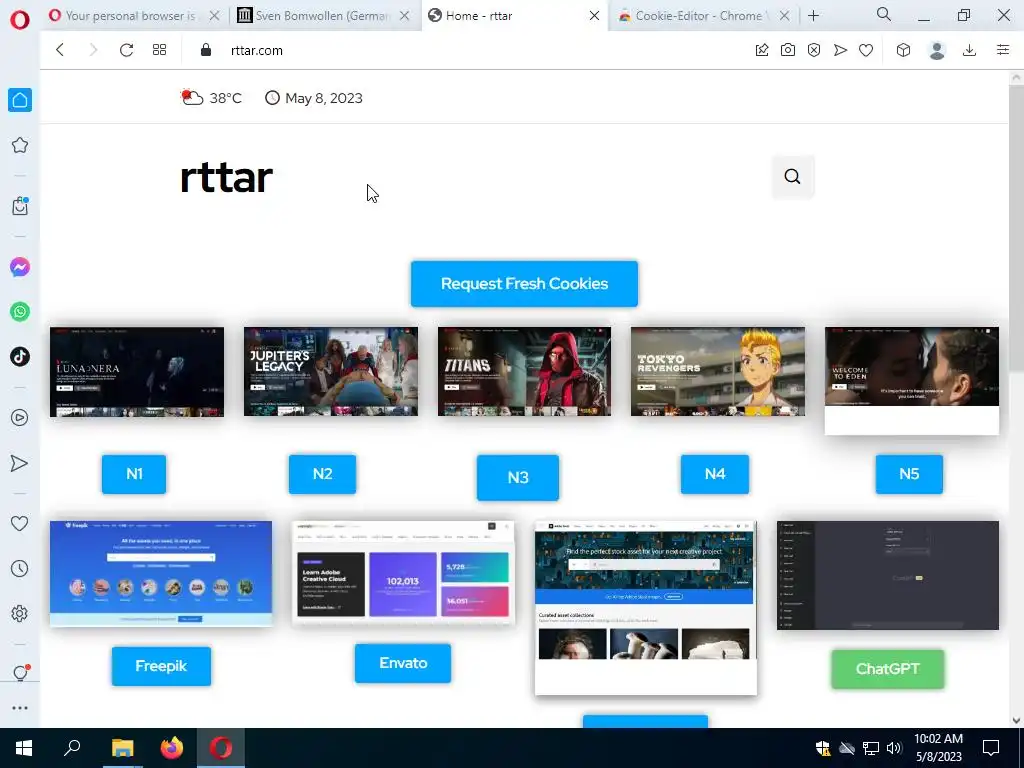This screenshot has width=1024, height=768.
Task: Open Windows notification center icon
Action: [991, 748]
